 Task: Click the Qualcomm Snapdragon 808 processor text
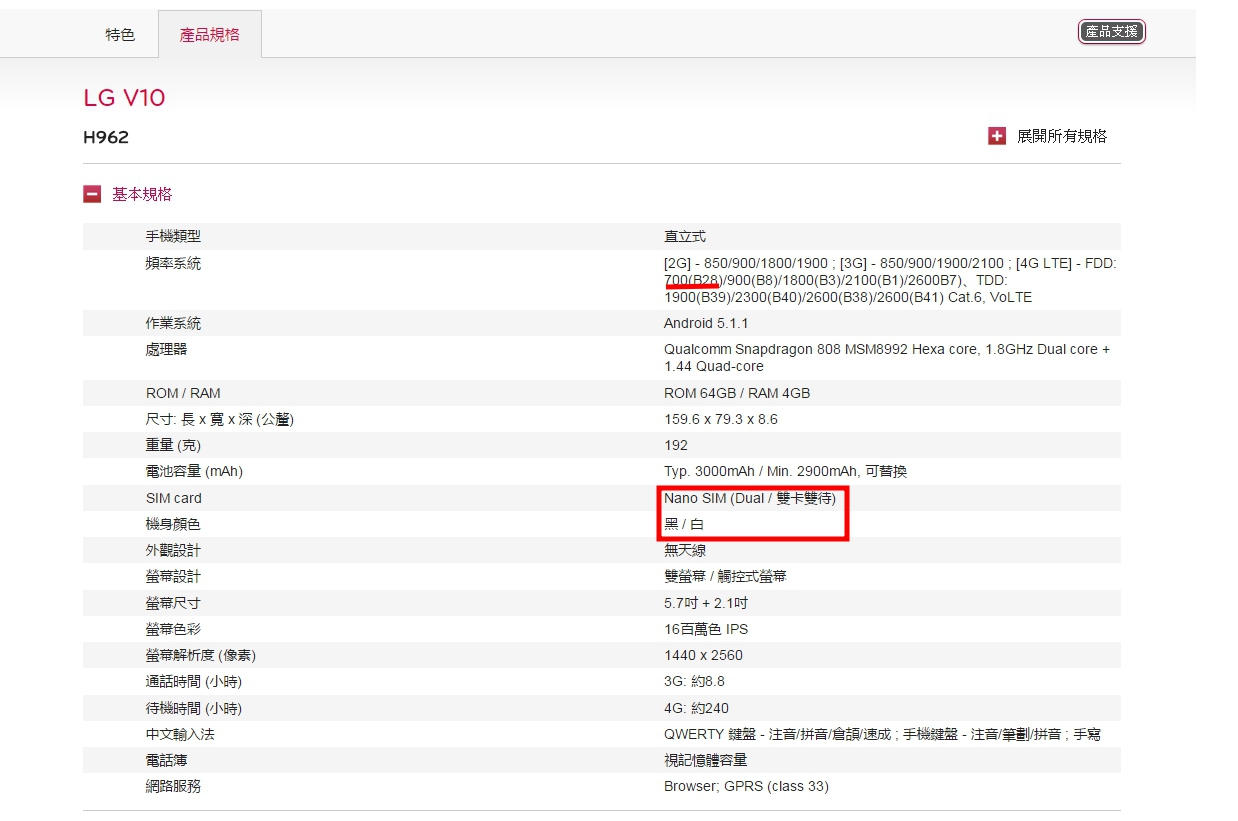point(887,358)
